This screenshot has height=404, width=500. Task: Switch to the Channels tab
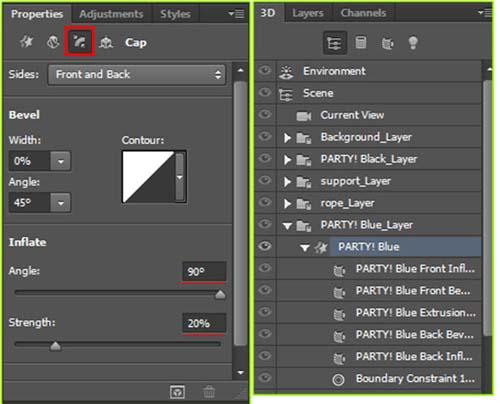(x=363, y=13)
